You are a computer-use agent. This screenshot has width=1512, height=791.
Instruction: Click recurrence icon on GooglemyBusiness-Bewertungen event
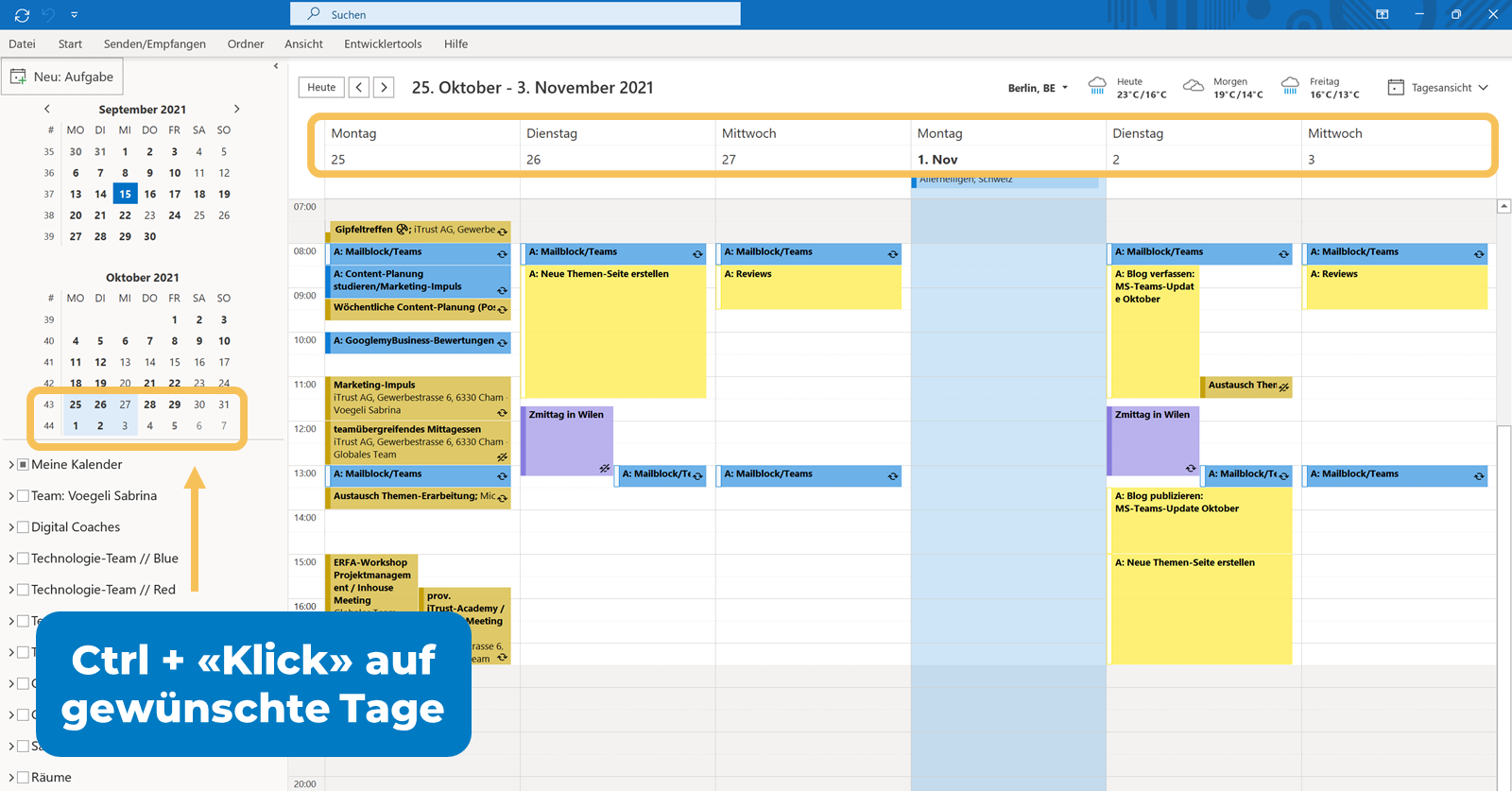tap(503, 343)
